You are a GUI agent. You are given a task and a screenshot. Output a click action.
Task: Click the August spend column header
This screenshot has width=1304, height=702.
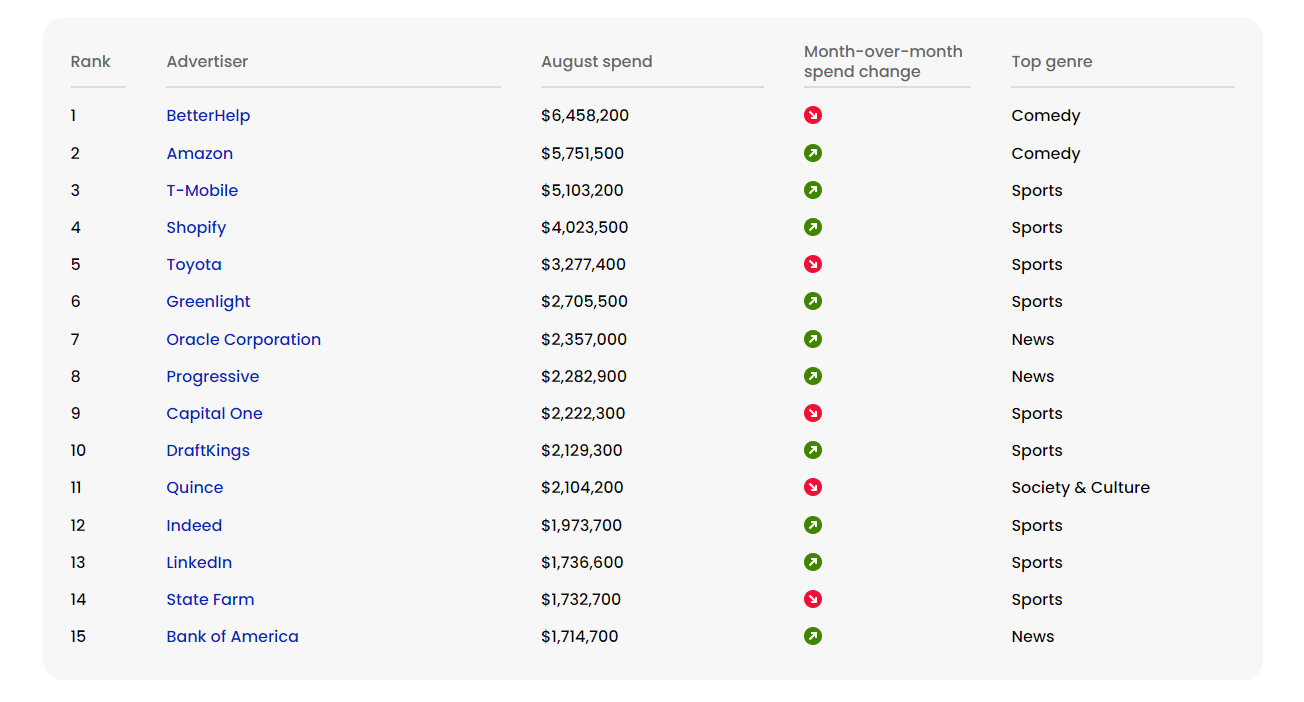click(x=597, y=62)
